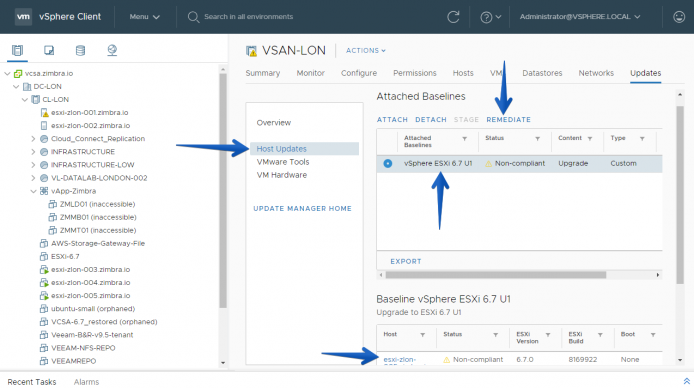Expand the Recent Tasks panel double-chevron
Screen dimensions: 694x388
[x=686, y=381]
